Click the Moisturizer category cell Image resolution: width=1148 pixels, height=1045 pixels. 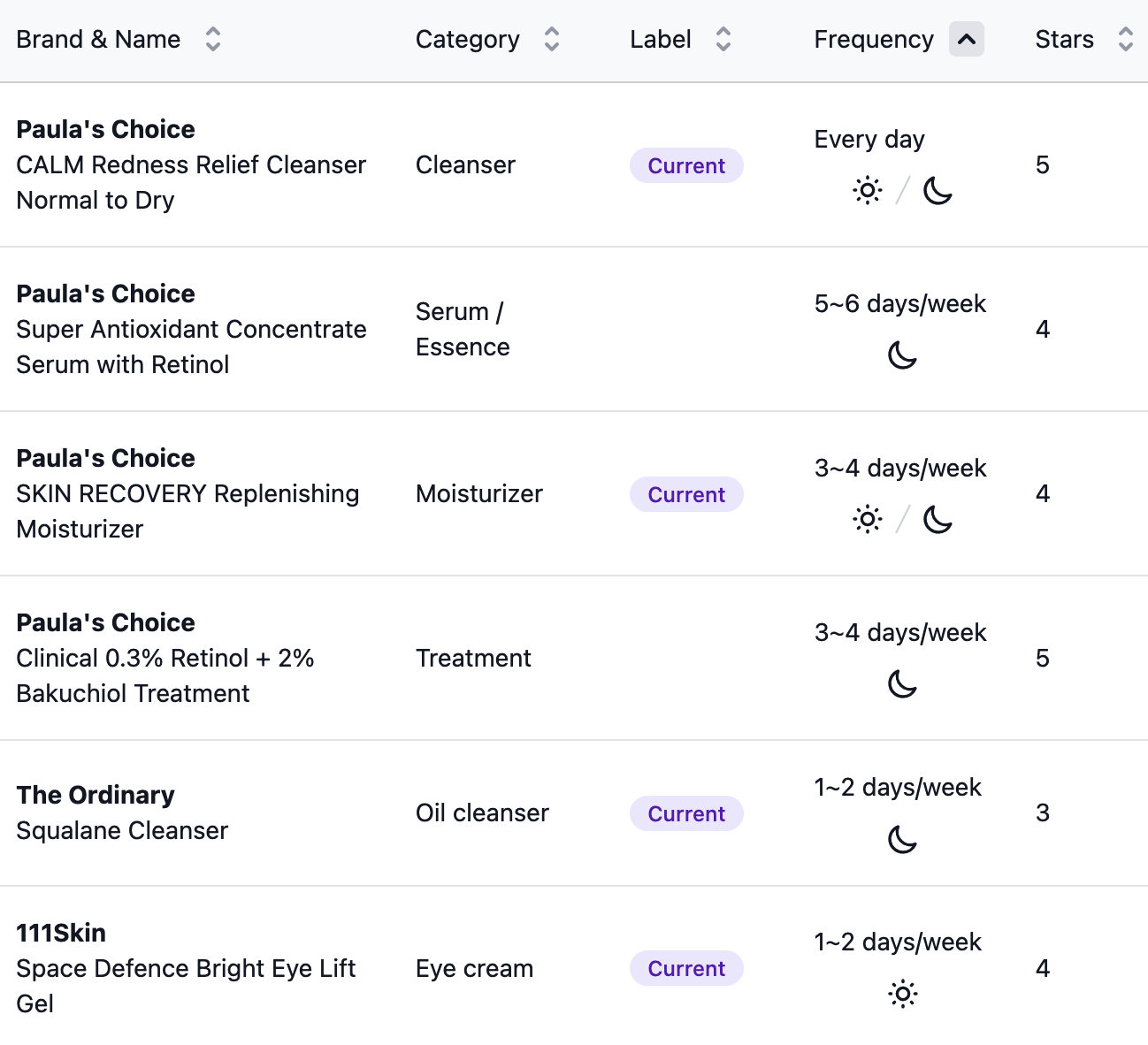click(x=479, y=493)
